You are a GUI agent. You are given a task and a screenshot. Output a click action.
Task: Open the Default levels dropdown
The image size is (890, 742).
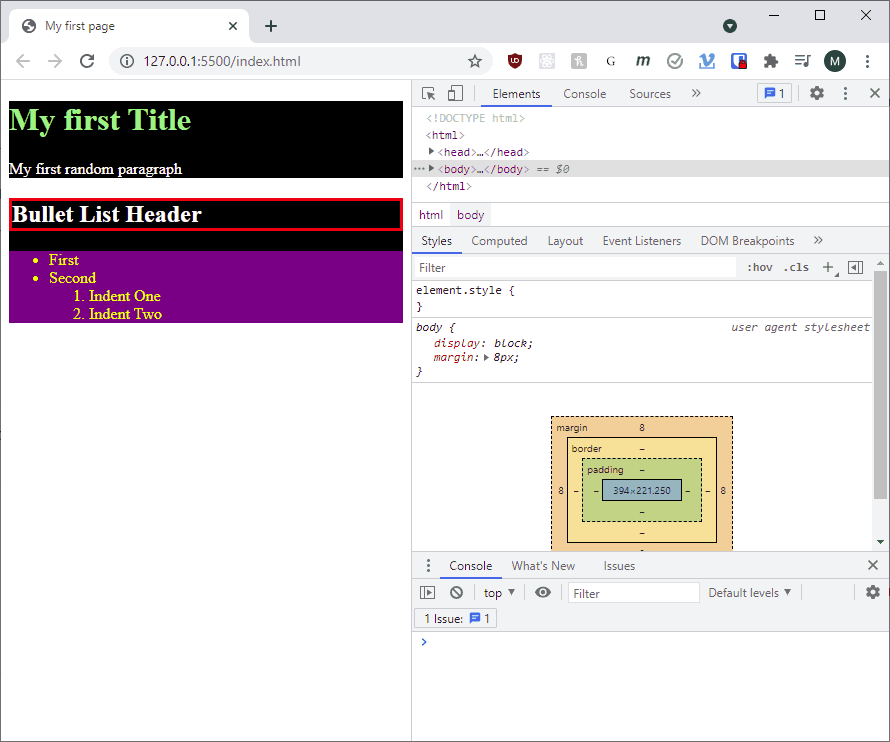click(750, 593)
